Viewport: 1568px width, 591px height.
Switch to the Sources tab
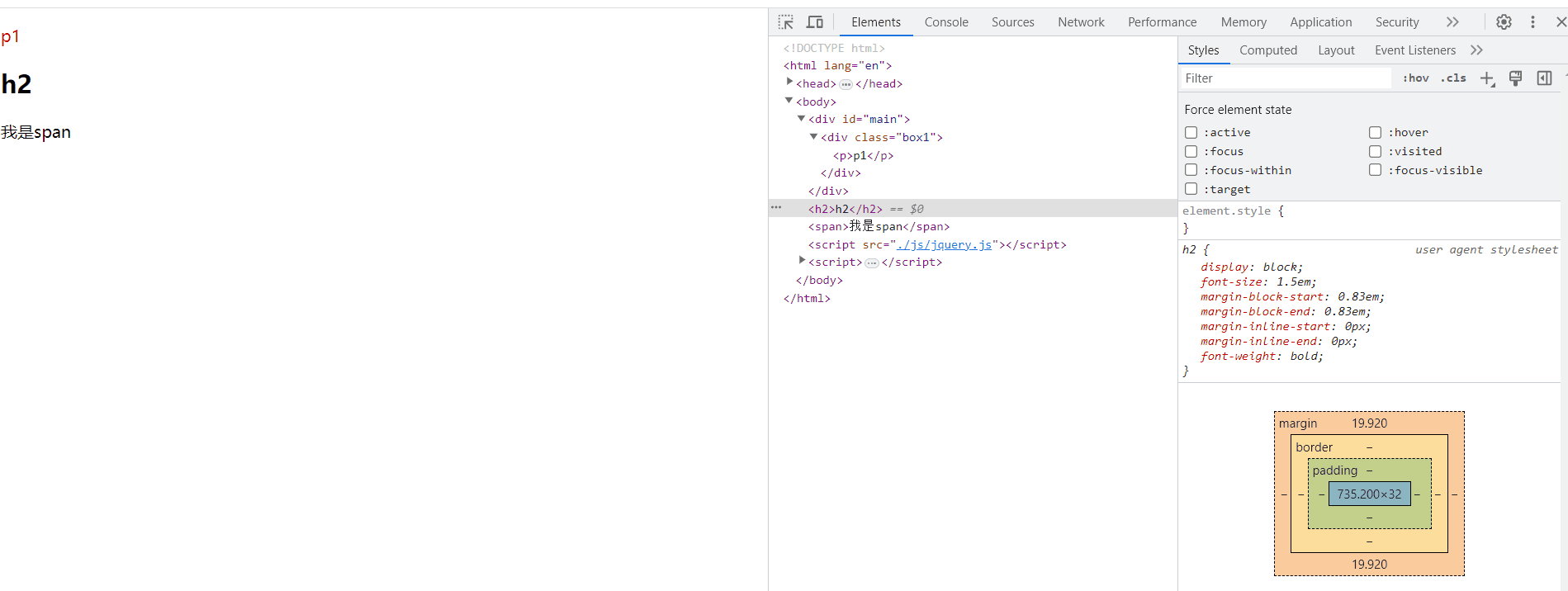pyautogui.click(x=1012, y=22)
